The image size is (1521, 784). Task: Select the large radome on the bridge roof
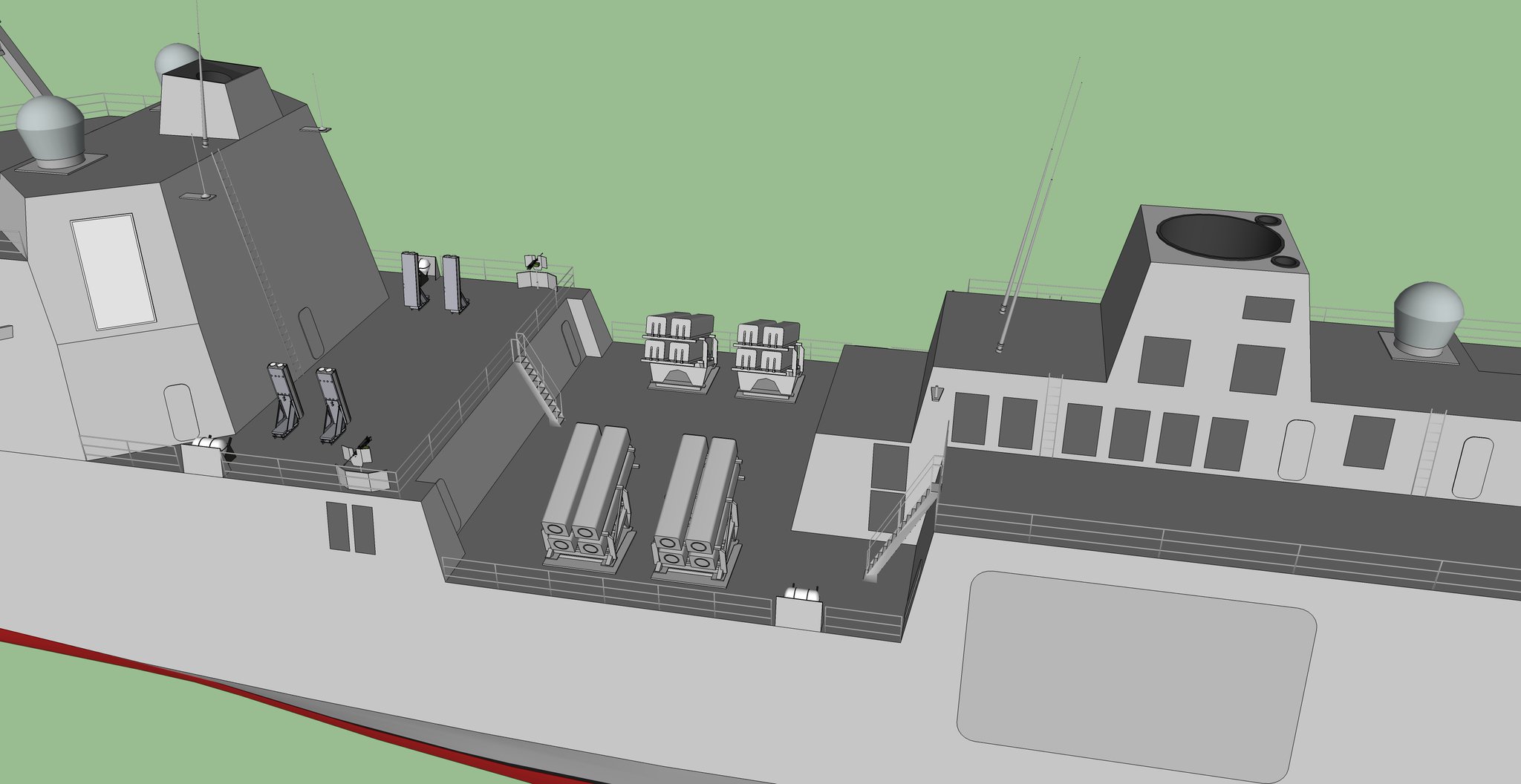[51, 131]
